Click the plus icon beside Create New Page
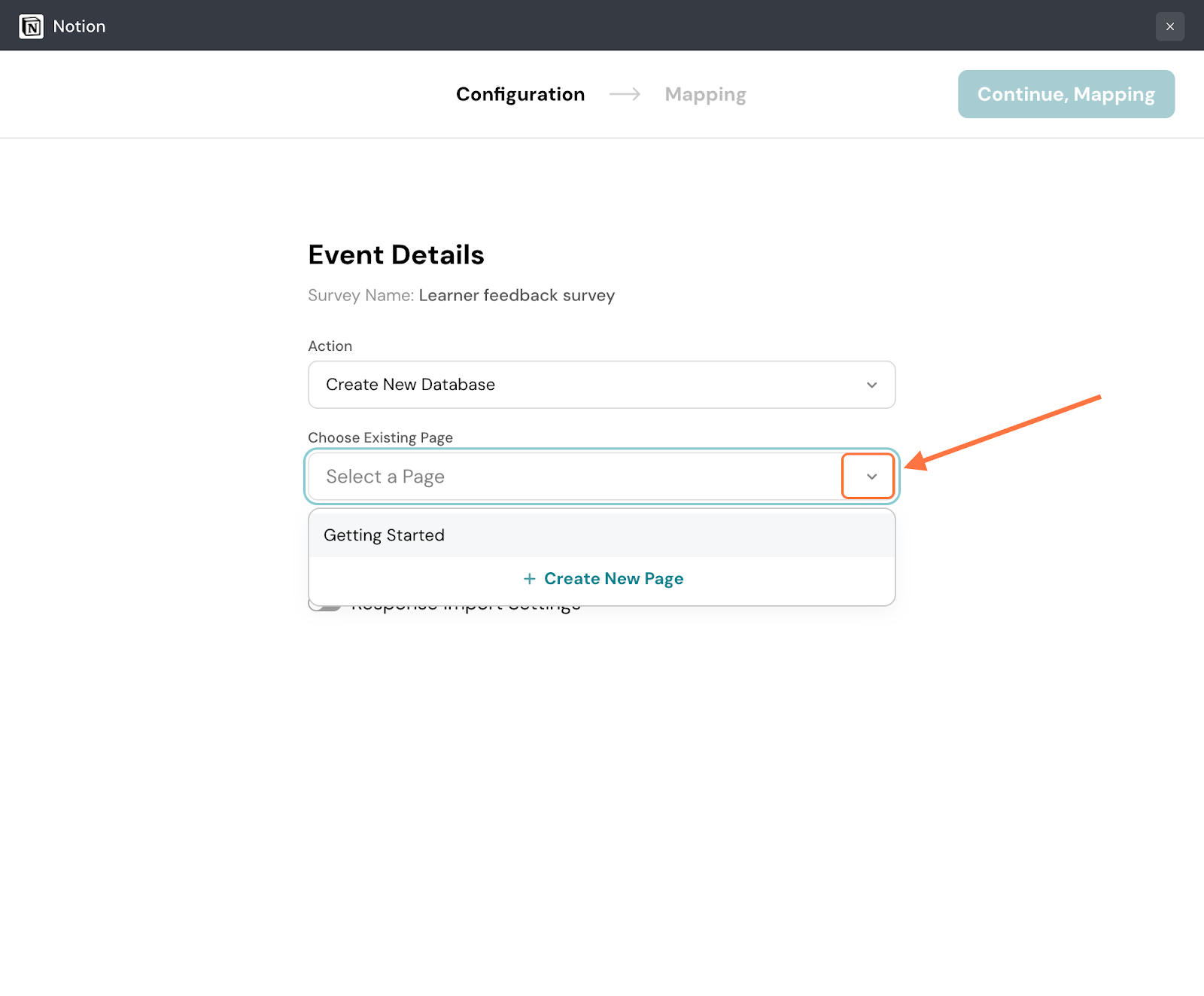Screen dimensions: 1204x996 [x=530, y=578]
